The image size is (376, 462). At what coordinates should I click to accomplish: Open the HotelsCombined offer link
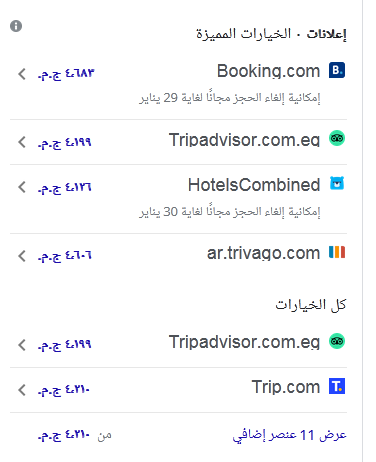178,199
